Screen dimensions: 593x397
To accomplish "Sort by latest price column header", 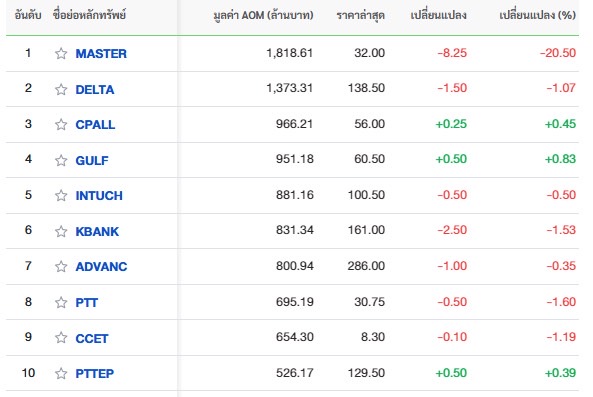I will [x=360, y=16].
